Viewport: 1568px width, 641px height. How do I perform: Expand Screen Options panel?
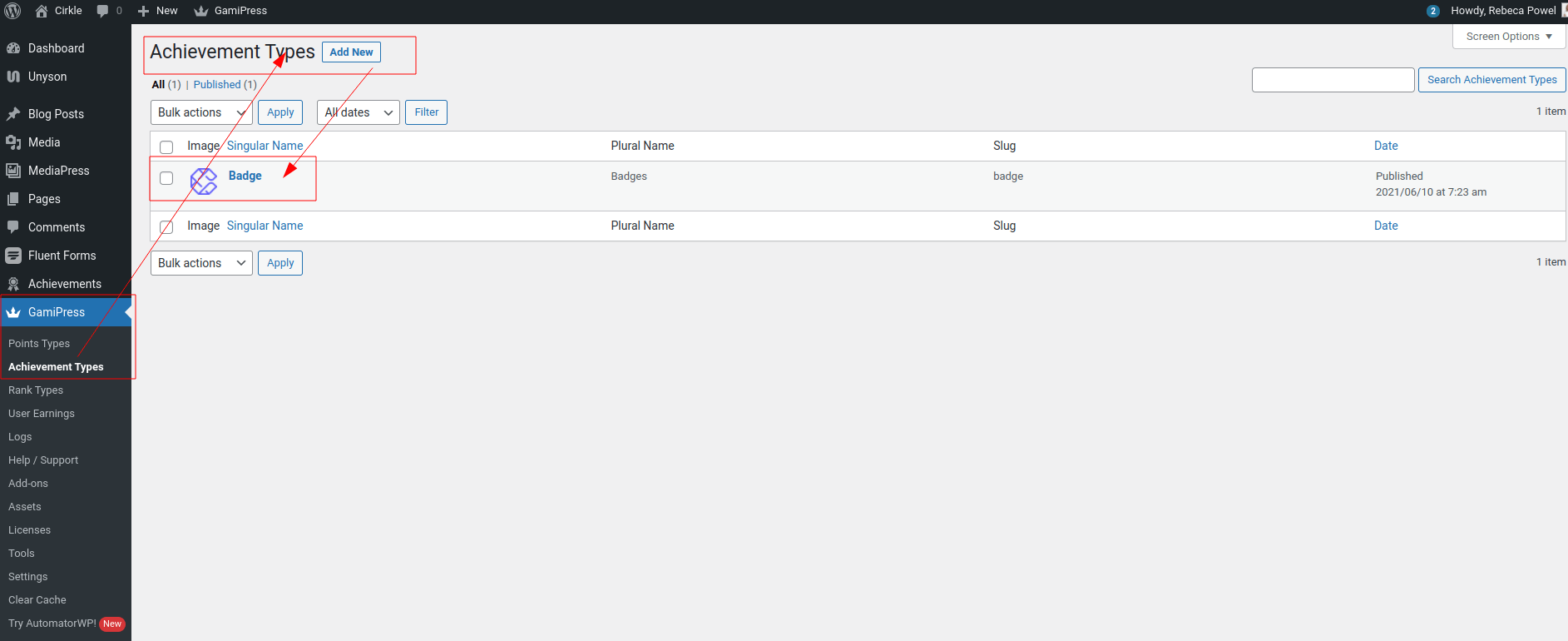tap(1509, 37)
